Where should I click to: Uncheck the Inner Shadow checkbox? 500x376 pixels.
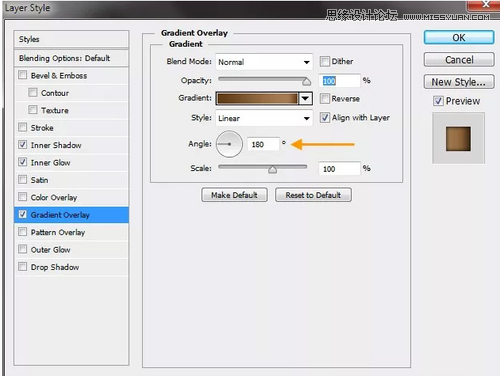(x=22, y=145)
